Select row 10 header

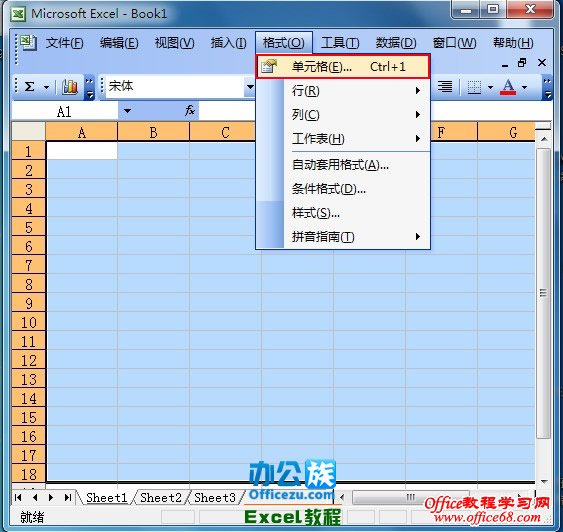pyautogui.click(x=29, y=322)
